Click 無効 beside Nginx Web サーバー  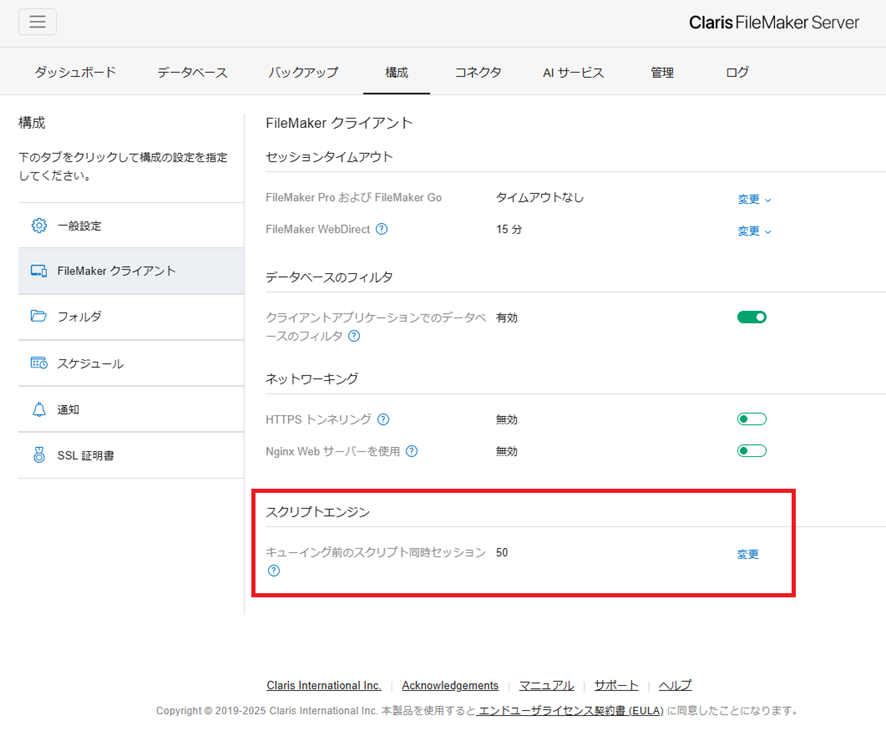coord(506,451)
